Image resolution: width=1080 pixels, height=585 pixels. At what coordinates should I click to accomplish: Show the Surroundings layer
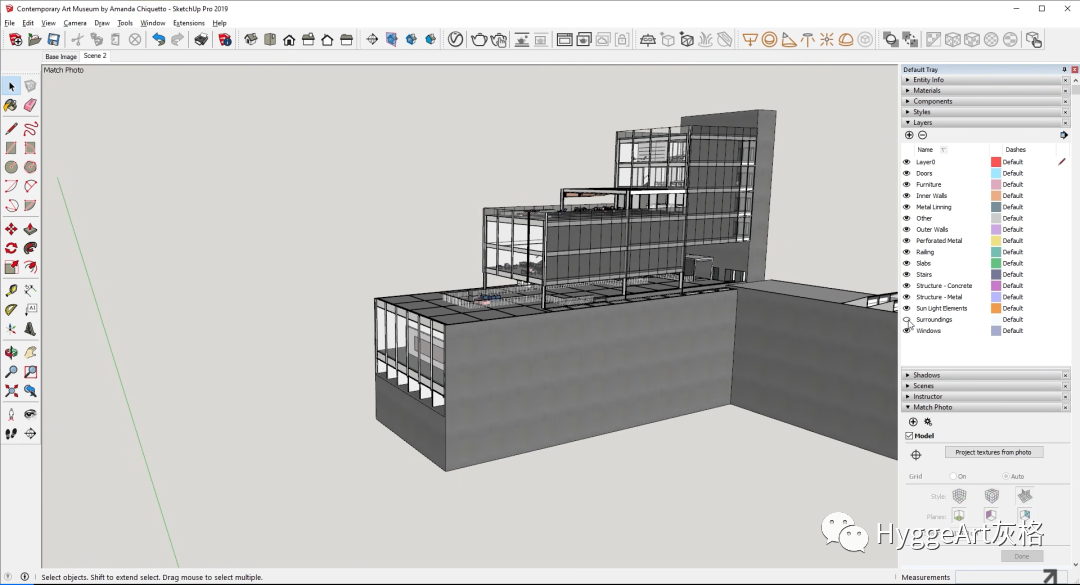(x=906, y=319)
